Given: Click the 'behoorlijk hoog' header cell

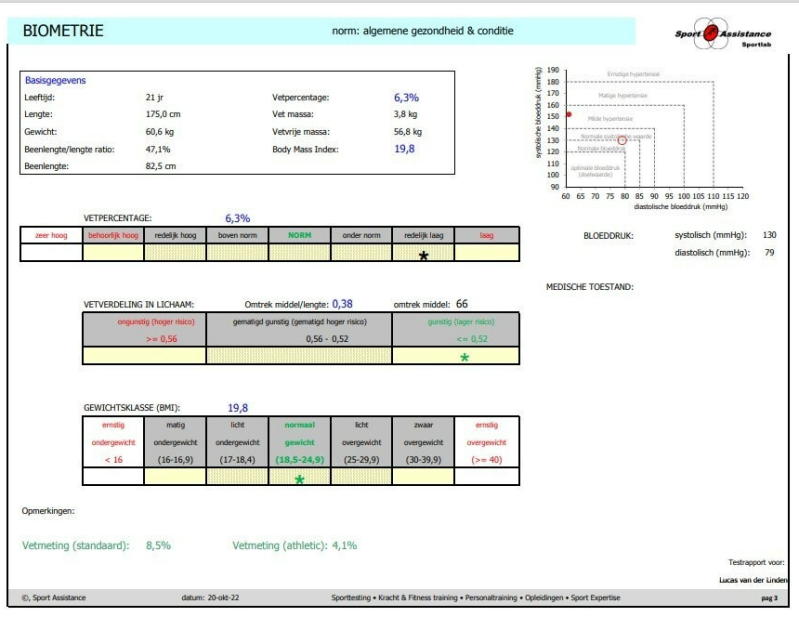Looking at the screenshot, I should pos(113,235).
